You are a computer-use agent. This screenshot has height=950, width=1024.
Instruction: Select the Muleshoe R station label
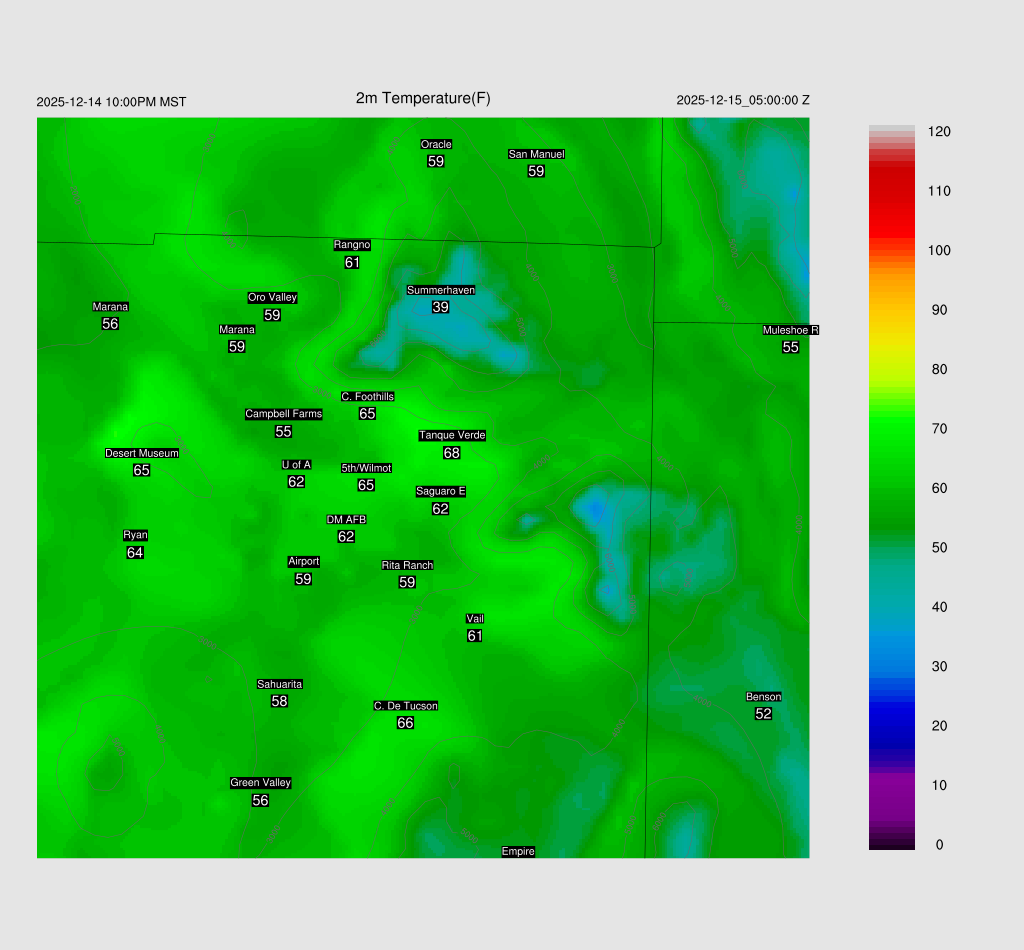790,330
